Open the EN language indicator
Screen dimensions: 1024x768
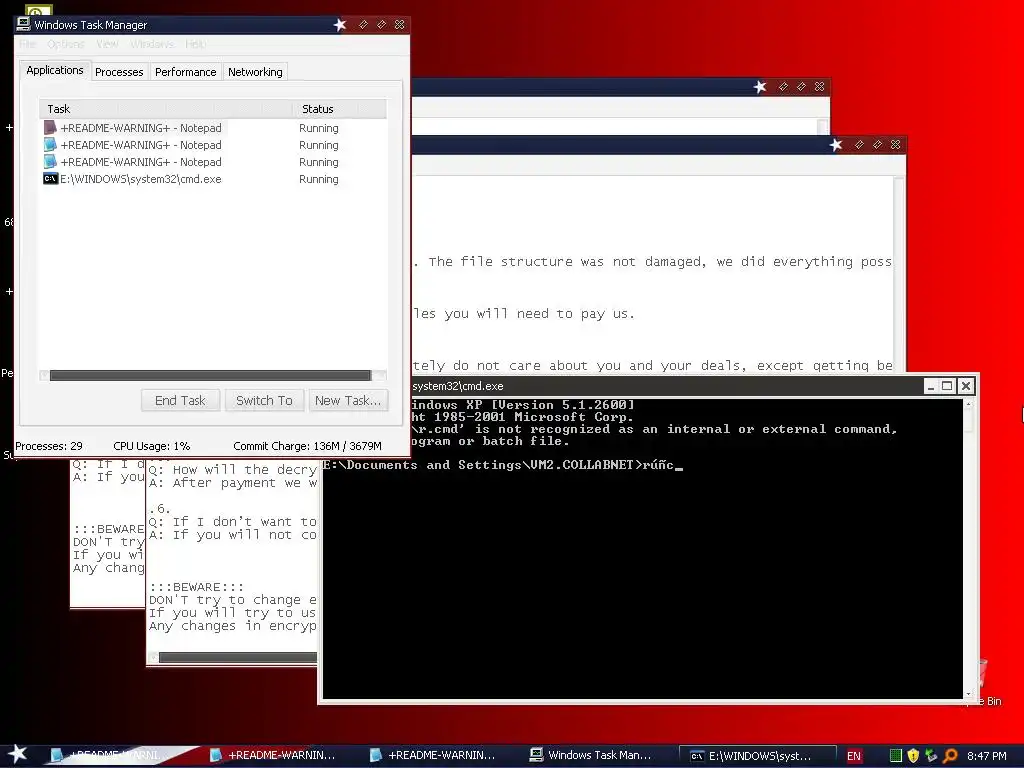click(x=854, y=756)
